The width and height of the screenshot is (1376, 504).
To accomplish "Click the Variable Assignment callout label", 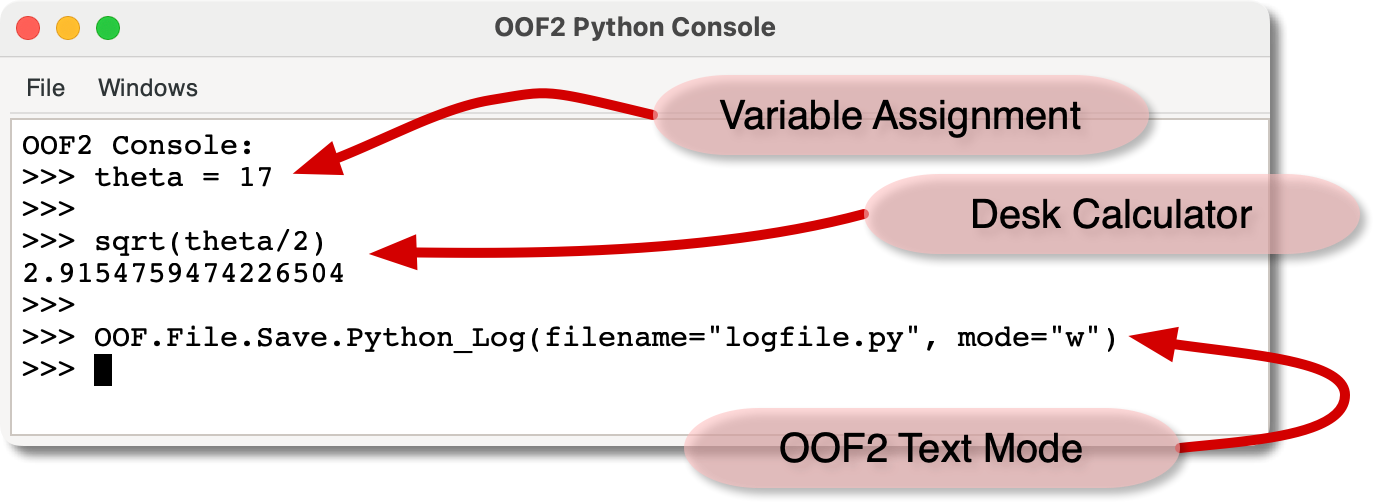I will [900, 116].
